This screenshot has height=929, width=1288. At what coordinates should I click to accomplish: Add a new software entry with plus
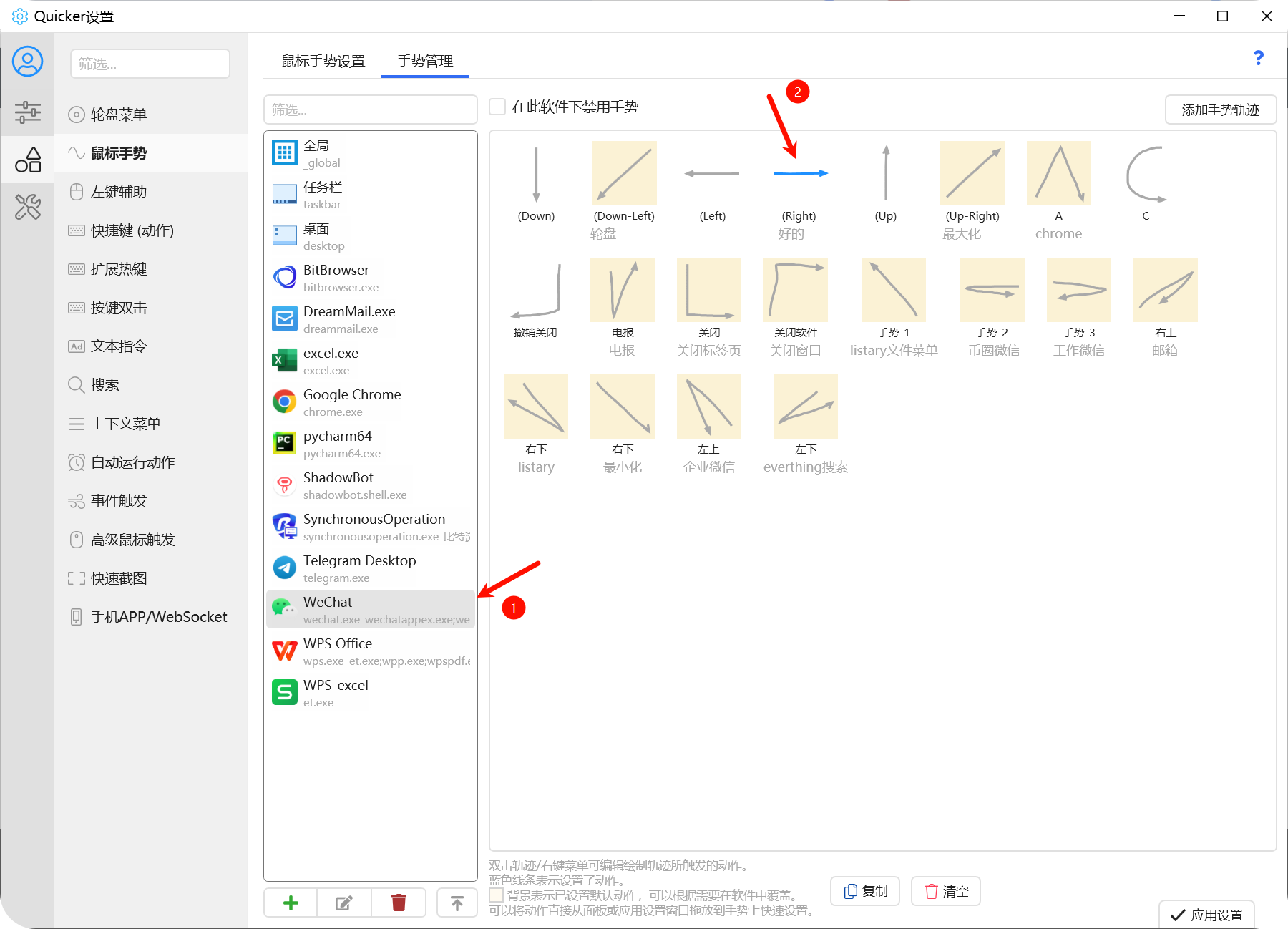291,903
